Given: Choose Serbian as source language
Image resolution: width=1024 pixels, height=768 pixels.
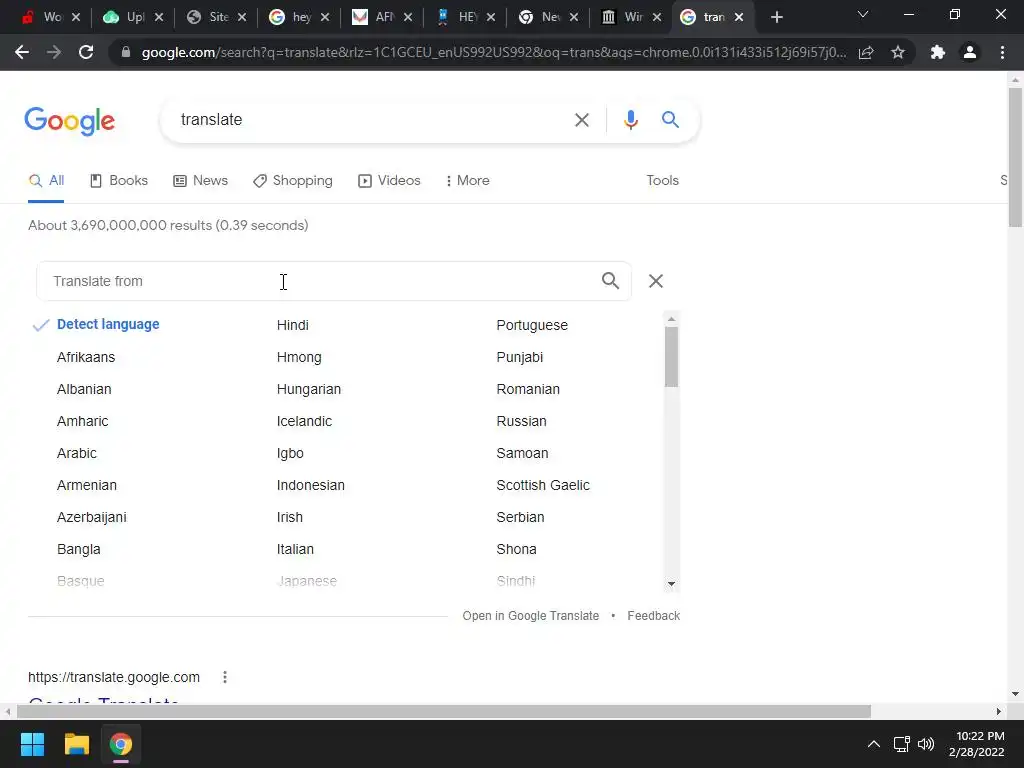Looking at the screenshot, I should 520,517.
